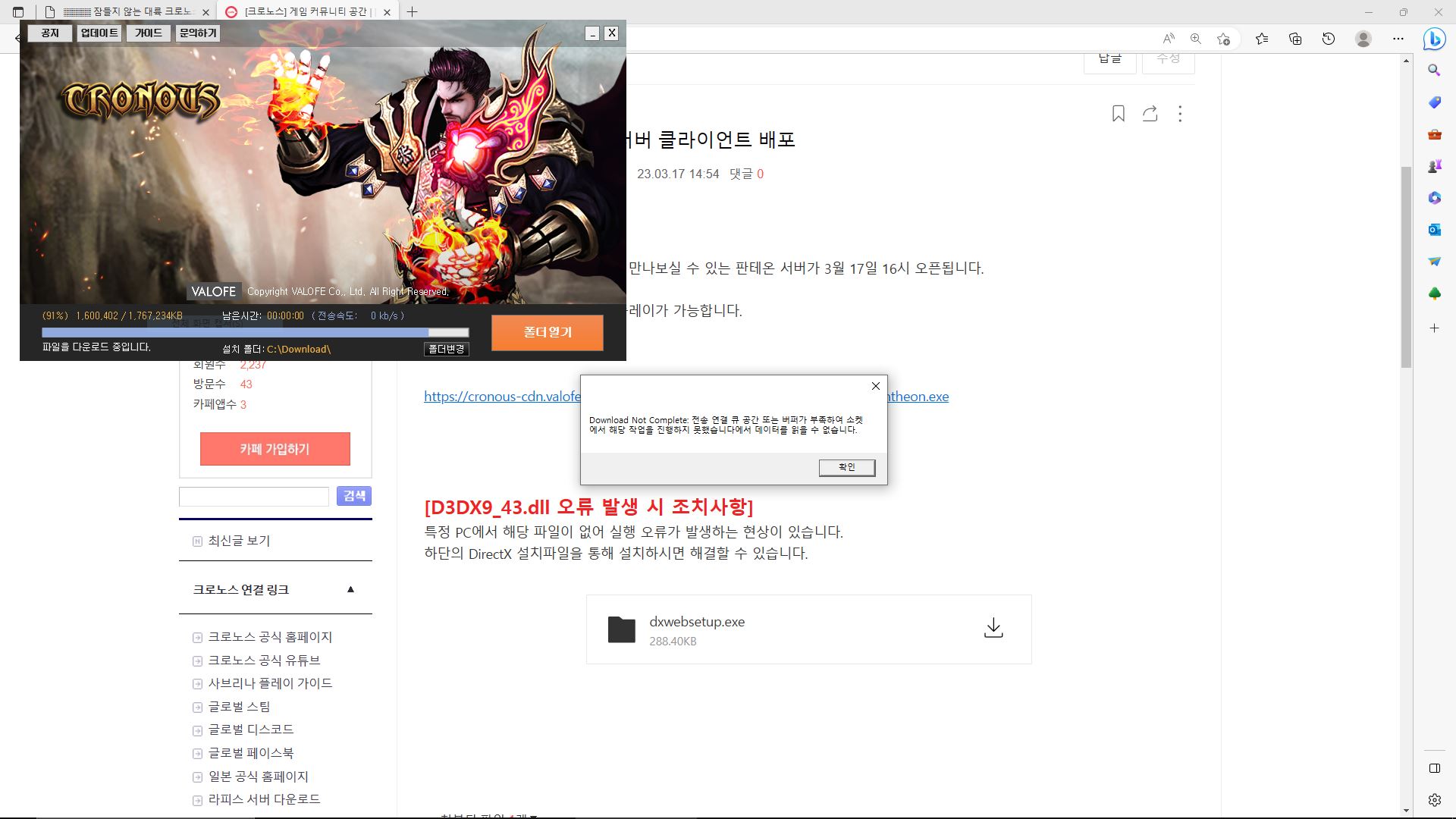Open sidebar settings gear icon
This screenshot has height=819, width=1456.
[1434, 800]
